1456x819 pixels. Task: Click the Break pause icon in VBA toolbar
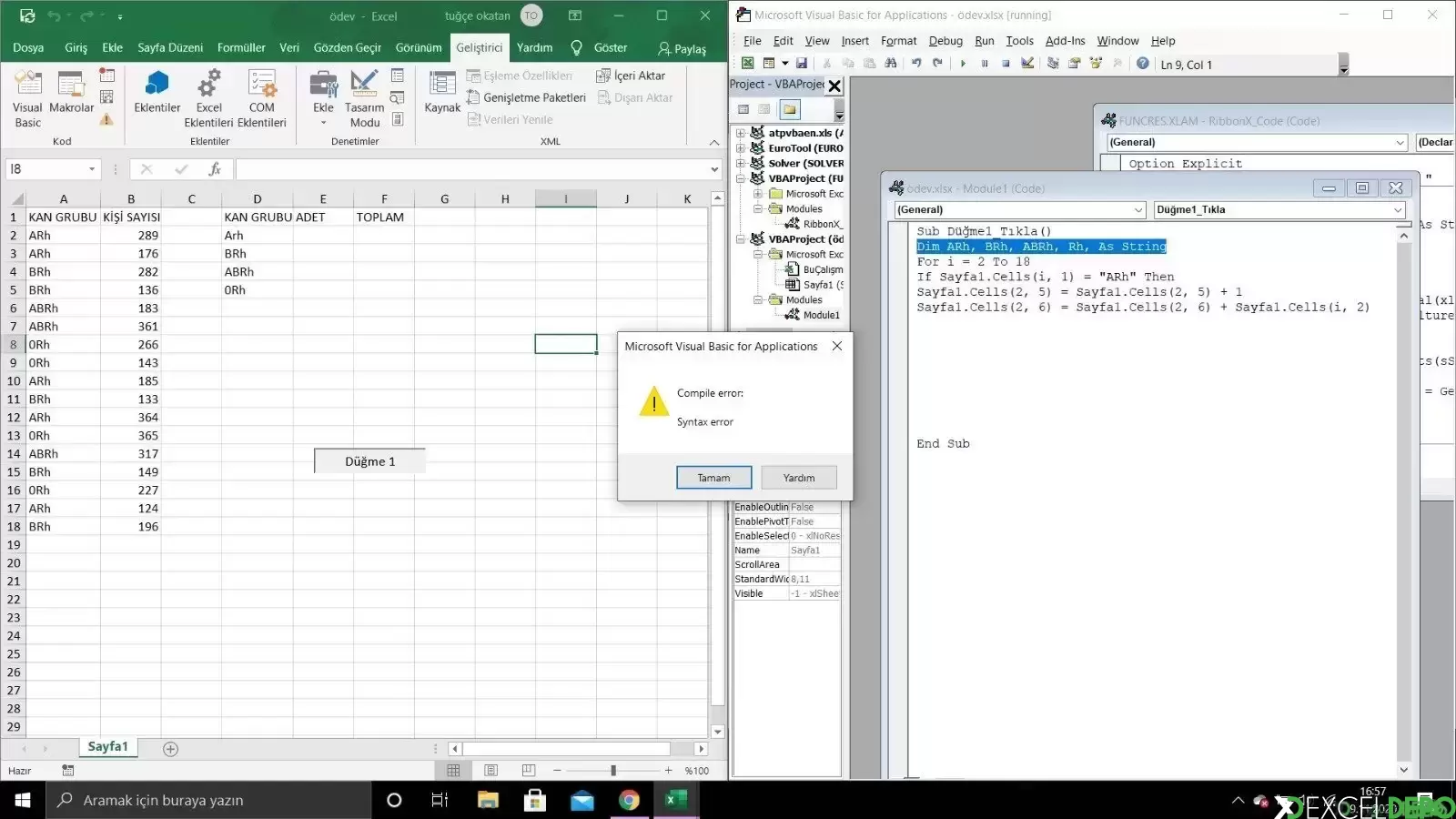coord(985,64)
